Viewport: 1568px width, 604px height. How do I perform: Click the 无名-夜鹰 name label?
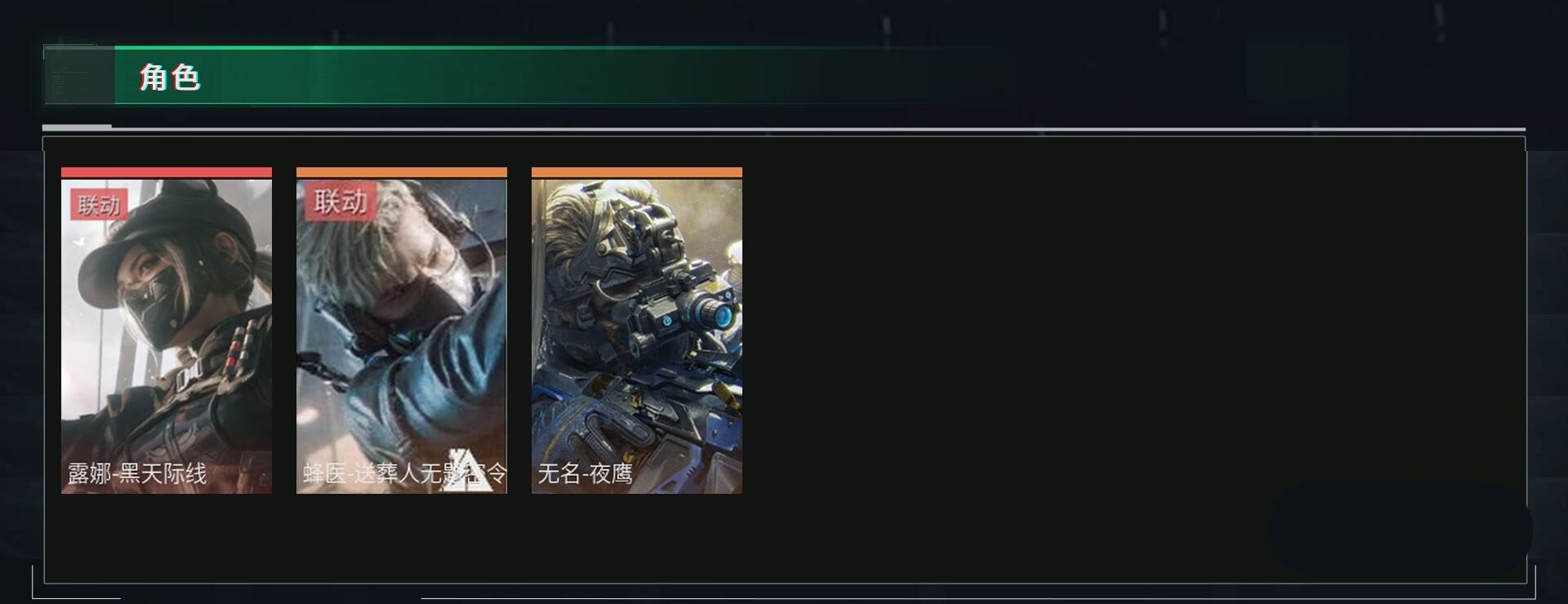click(585, 473)
